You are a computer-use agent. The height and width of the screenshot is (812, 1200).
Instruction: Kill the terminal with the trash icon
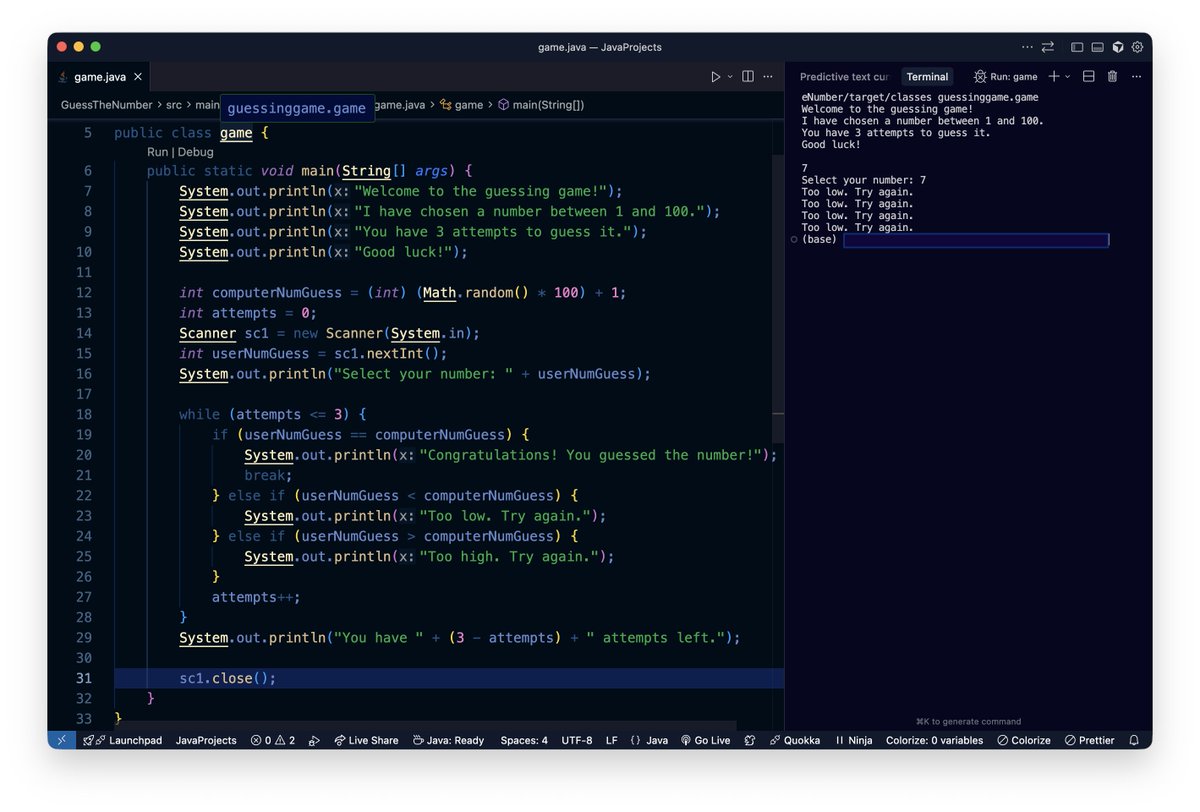(x=1112, y=76)
